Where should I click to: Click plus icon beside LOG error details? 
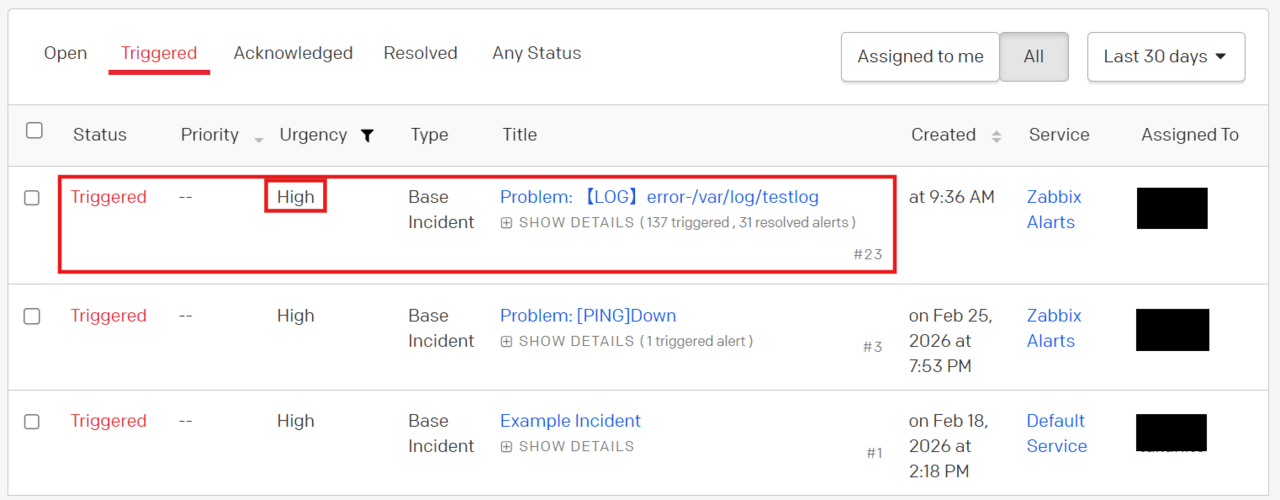(506, 223)
